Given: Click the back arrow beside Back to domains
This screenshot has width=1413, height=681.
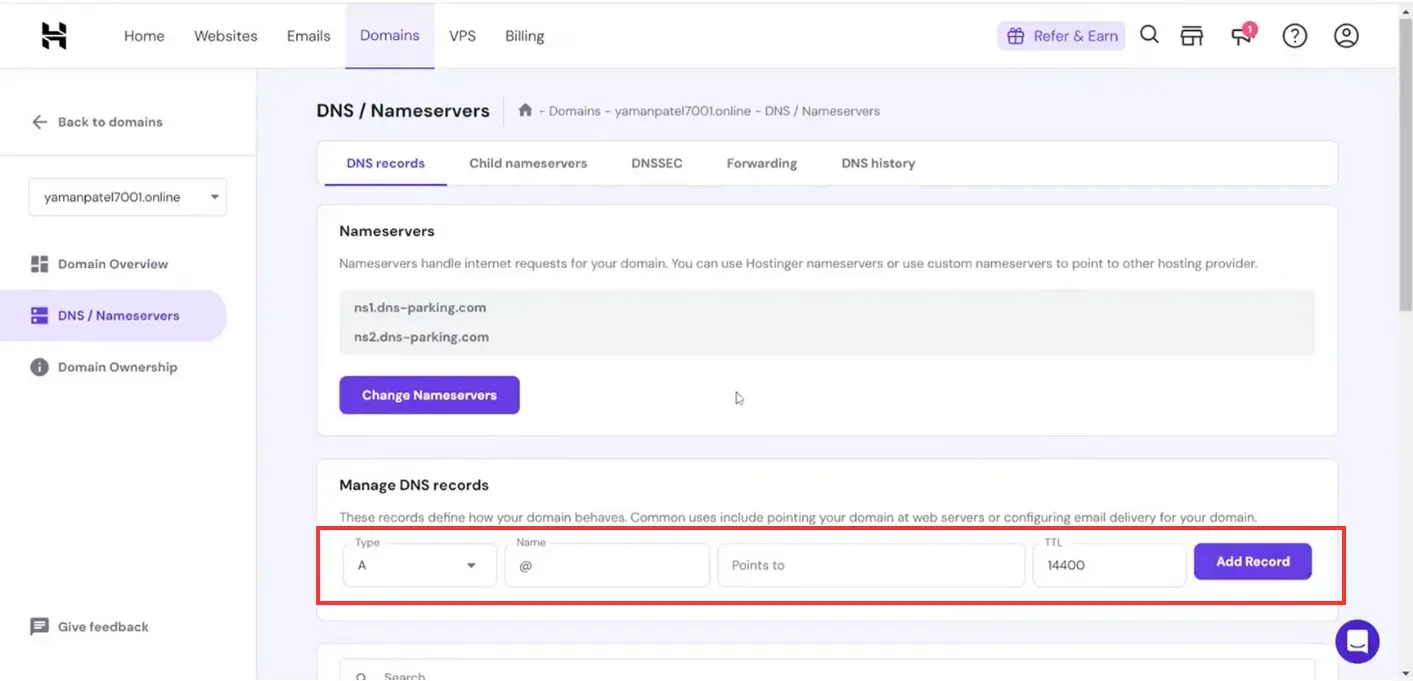Looking at the screenshot, I should coord(40,122).
